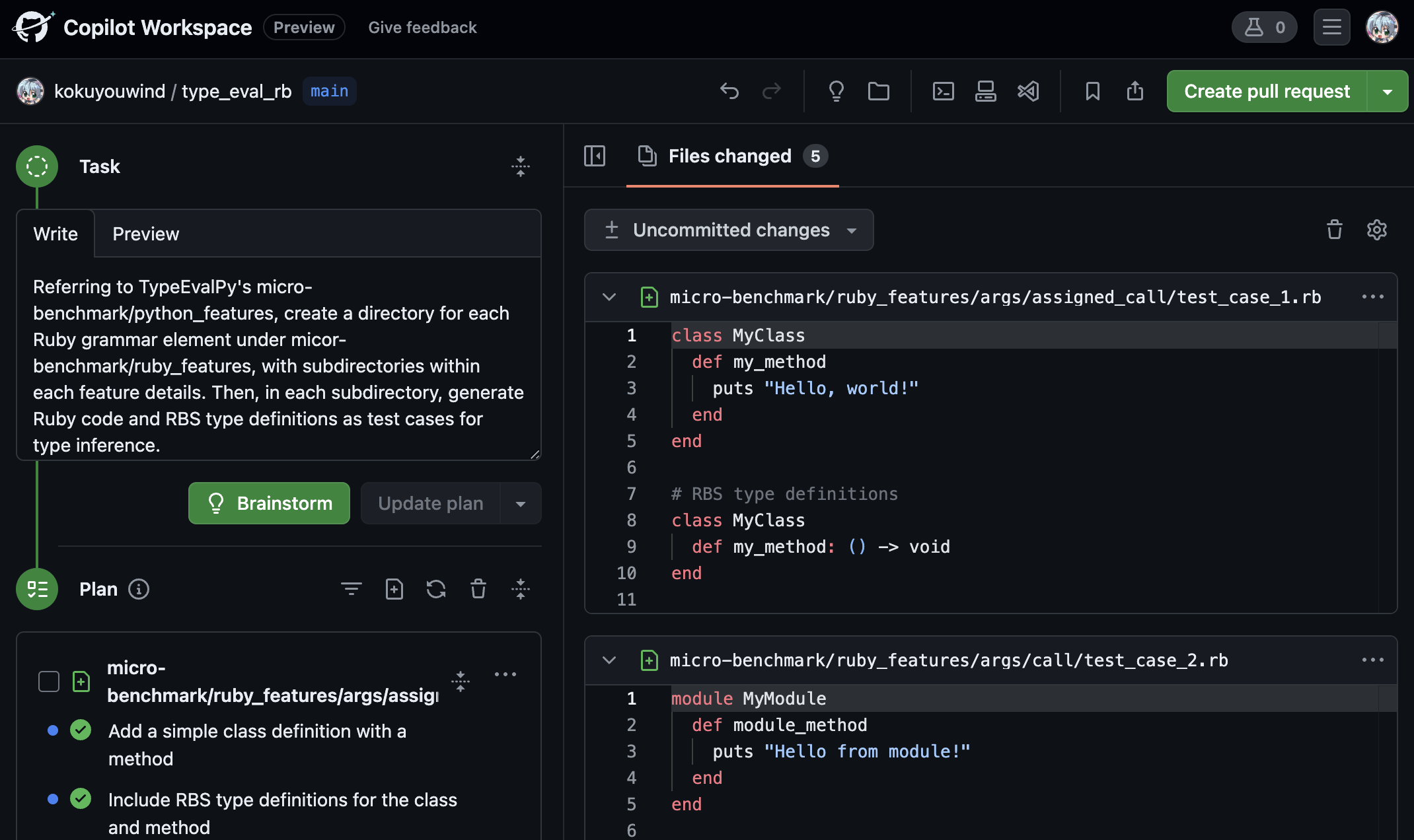
Task: Click the Give feedback link
Action: click(422, 28)
